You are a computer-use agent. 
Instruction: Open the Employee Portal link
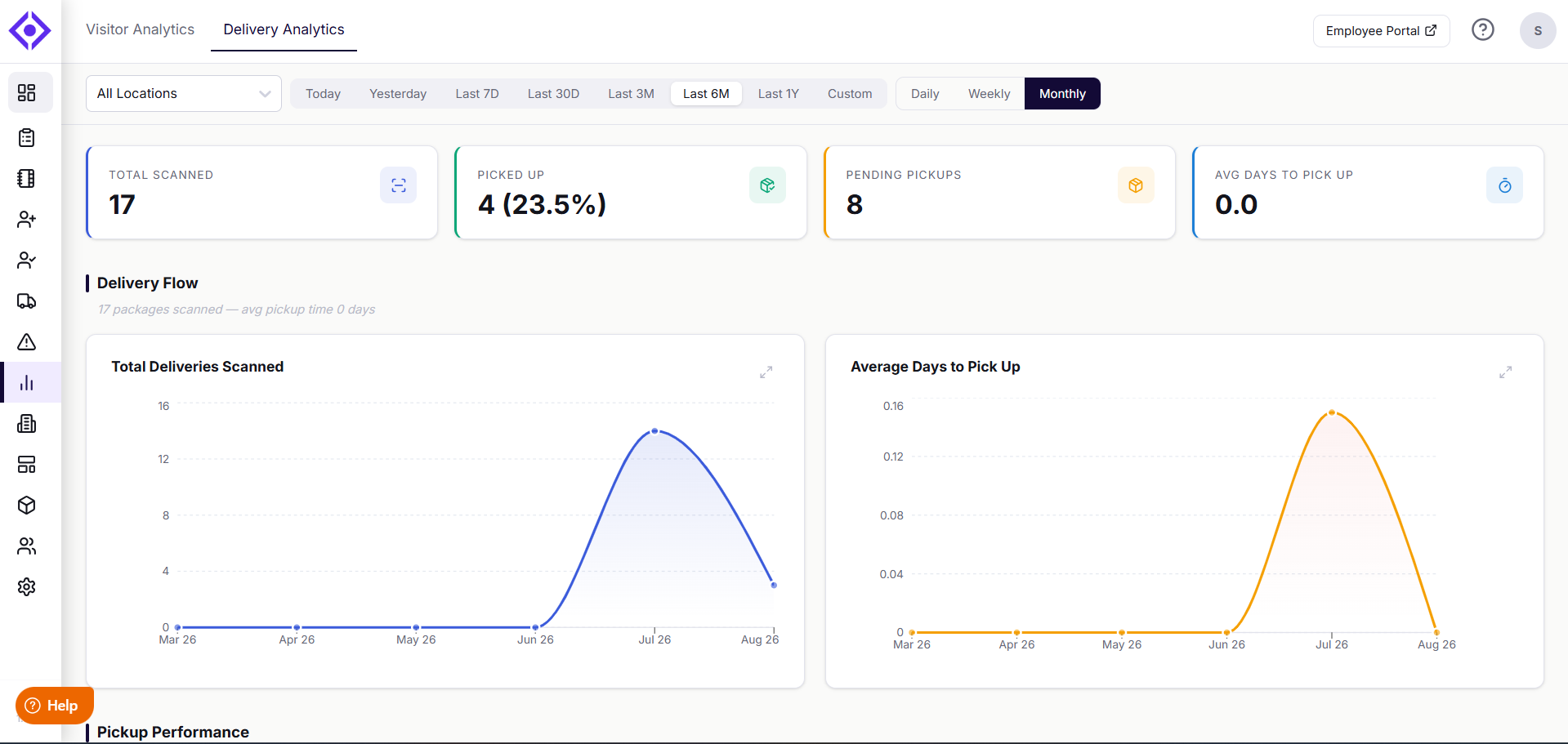pyautogui.click(x=1381, y=31)
